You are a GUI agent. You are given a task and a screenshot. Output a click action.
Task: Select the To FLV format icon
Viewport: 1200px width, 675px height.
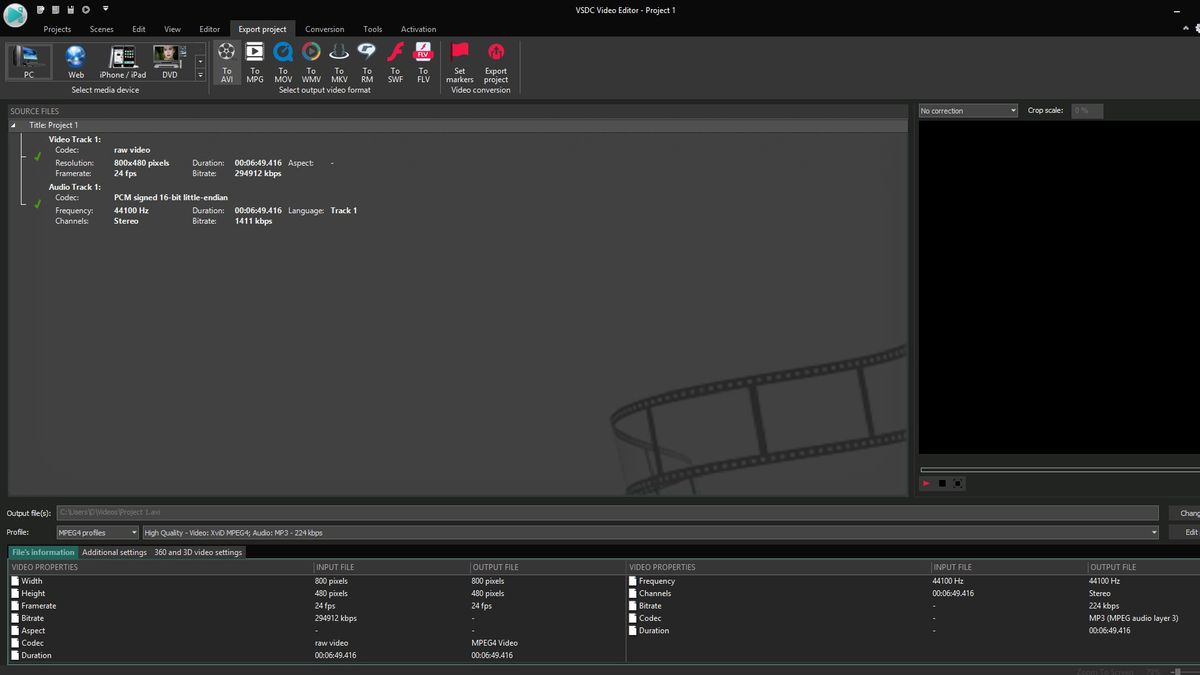422,60
